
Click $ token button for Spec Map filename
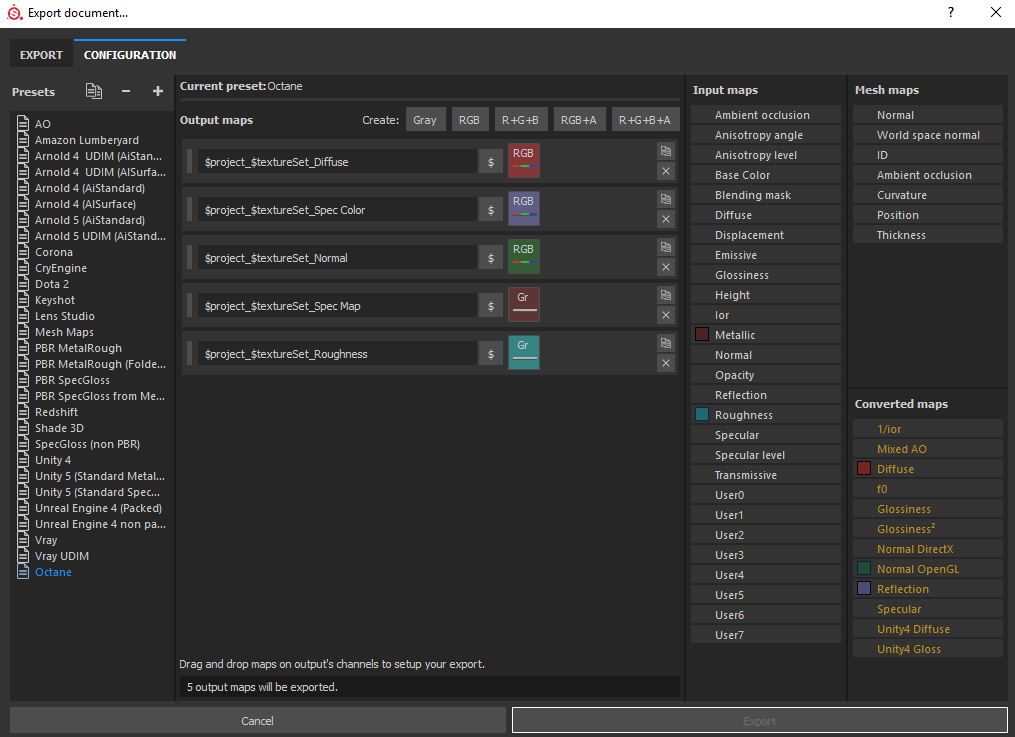(491, 305)
